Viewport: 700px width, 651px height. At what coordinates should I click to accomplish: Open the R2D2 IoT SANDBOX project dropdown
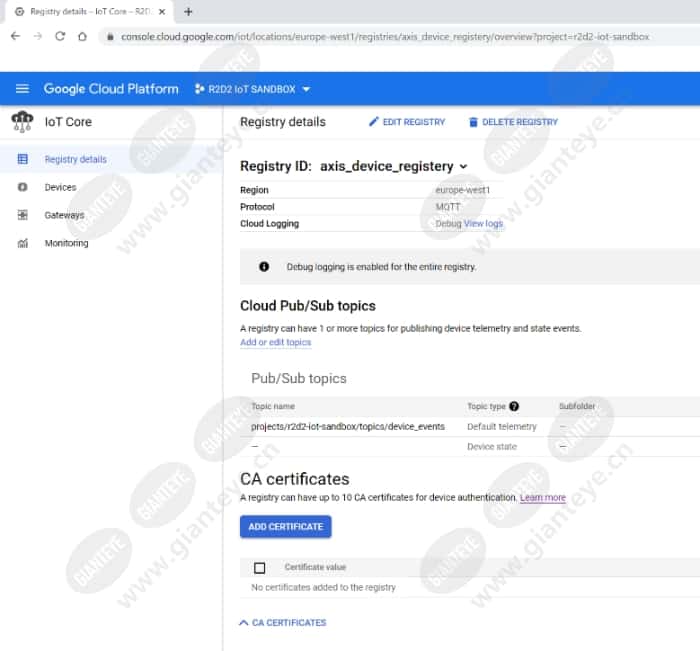[x=253, y=89]
